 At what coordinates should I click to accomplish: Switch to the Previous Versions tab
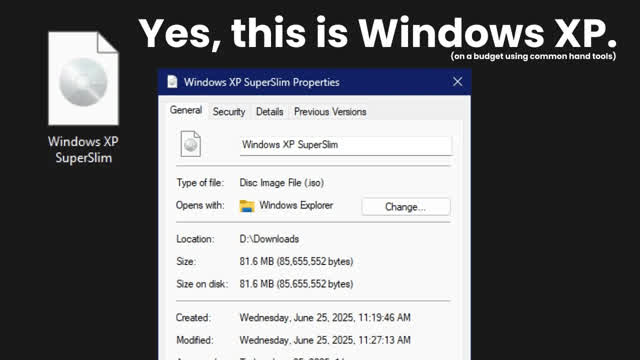(x=330, y=111)
